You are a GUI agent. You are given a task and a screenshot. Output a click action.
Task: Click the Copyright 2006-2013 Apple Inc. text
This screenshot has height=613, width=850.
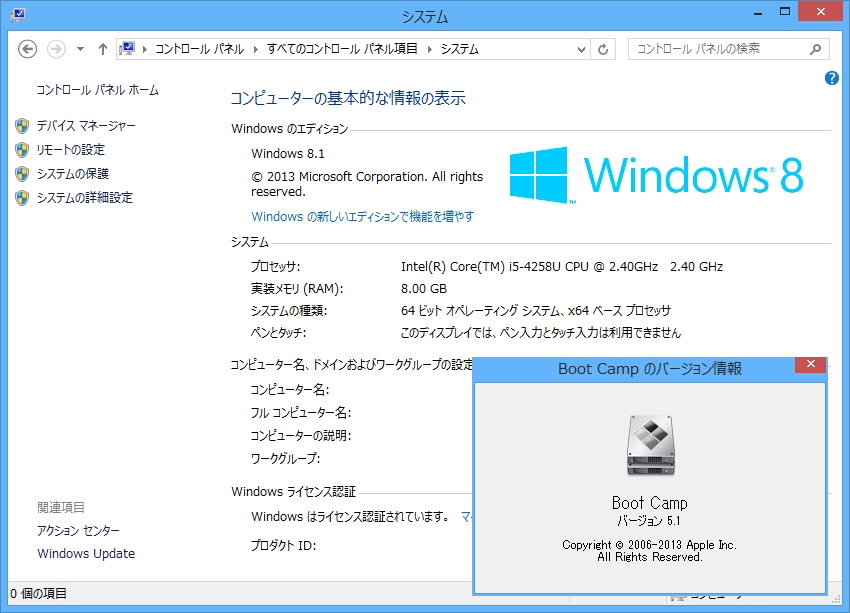click(649, 545)
